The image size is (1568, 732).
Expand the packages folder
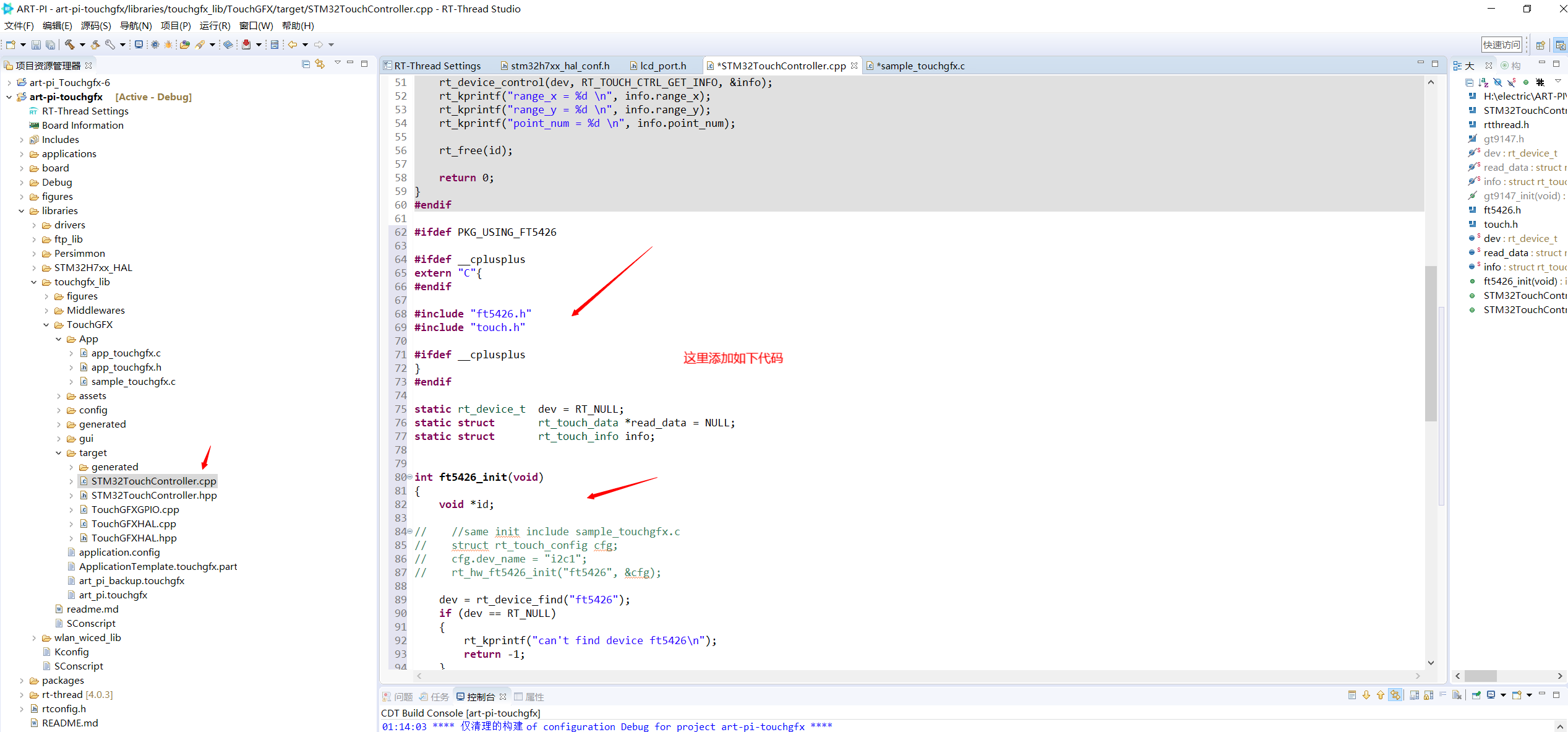coord(22,681)
